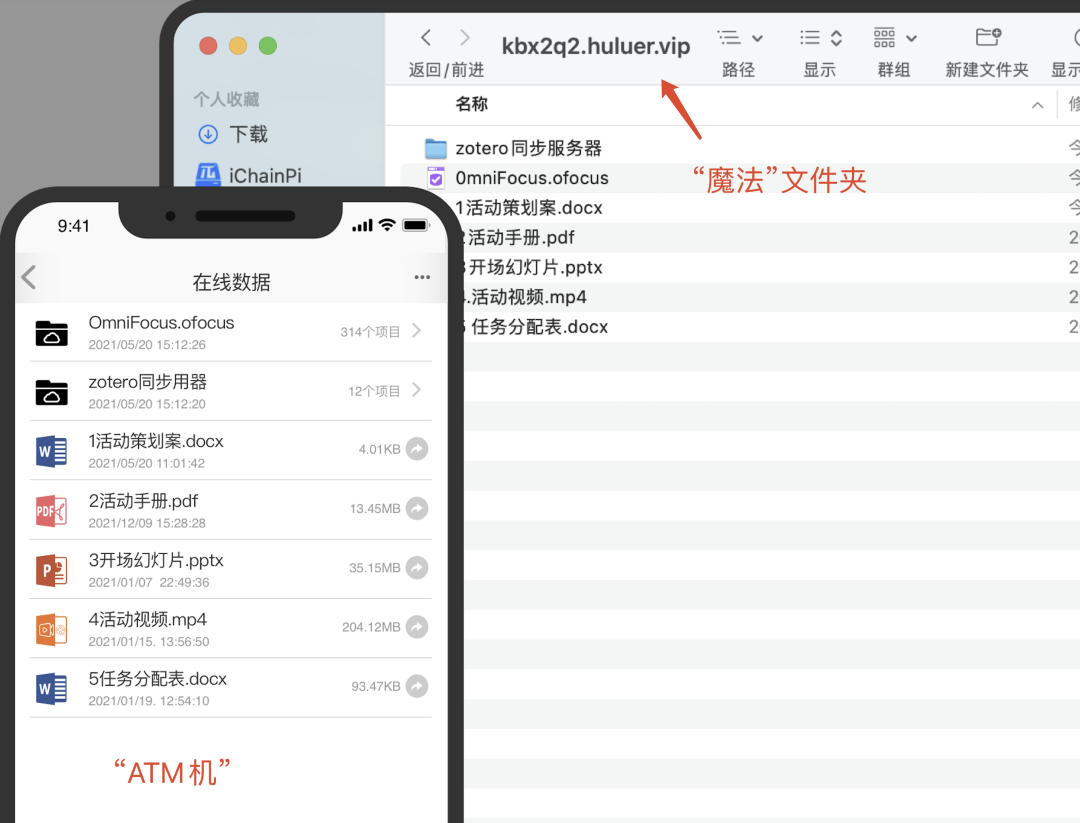Open 4活动视频.mp4 on the phone
The width and height of the screenshot is (1080, 823).
(x=231, y=628)
